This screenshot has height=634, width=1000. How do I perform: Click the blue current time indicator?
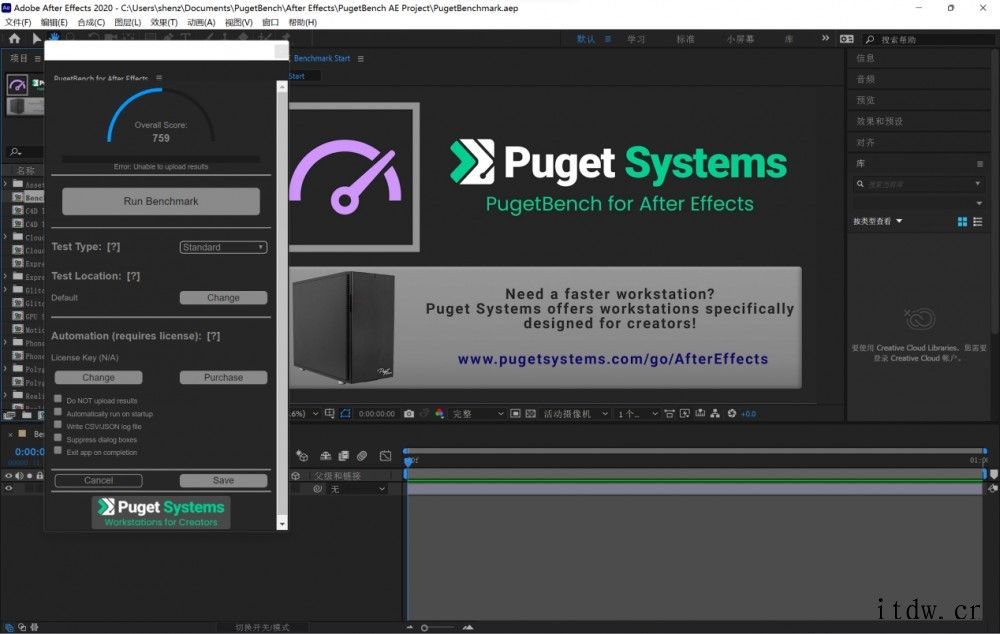(x=408, y=460)
